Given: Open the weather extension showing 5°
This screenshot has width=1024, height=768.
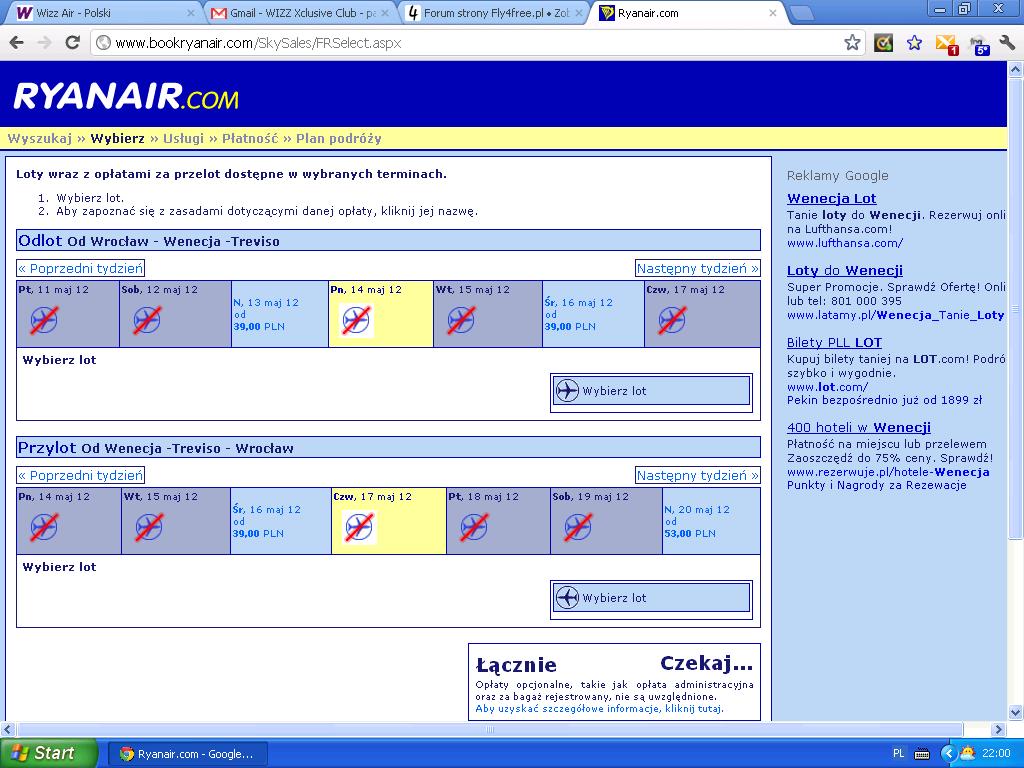Looking at the screenshot, I should tap(979, 44).
